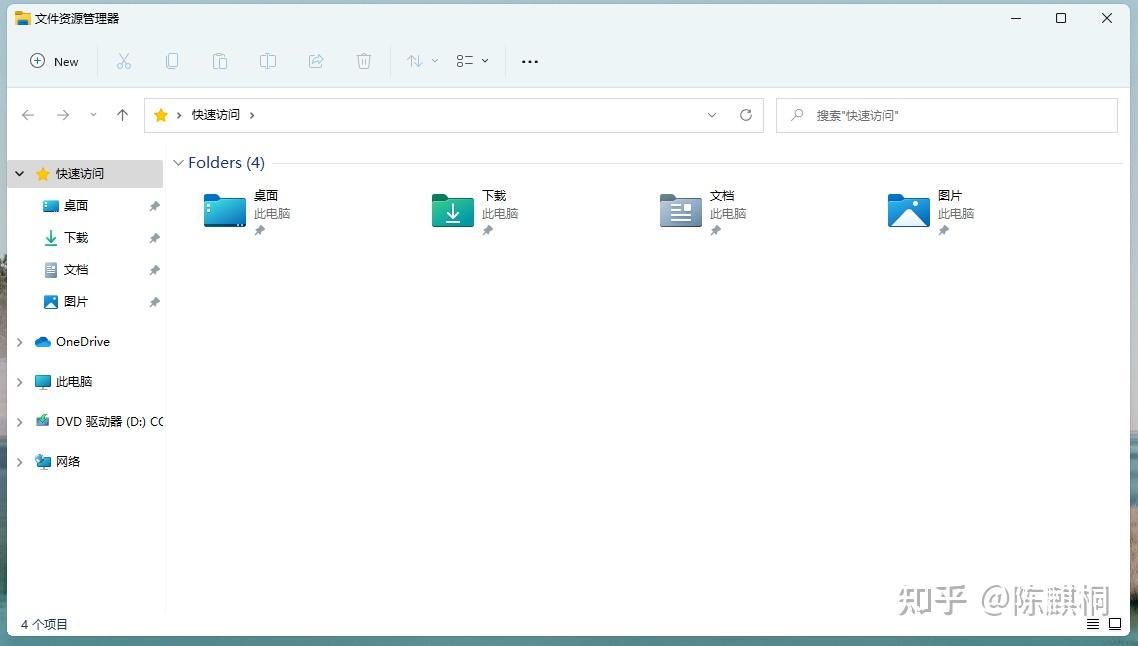1138x646 pixels.
Task: Click the 4 个项目 status text
Action: 44,624
